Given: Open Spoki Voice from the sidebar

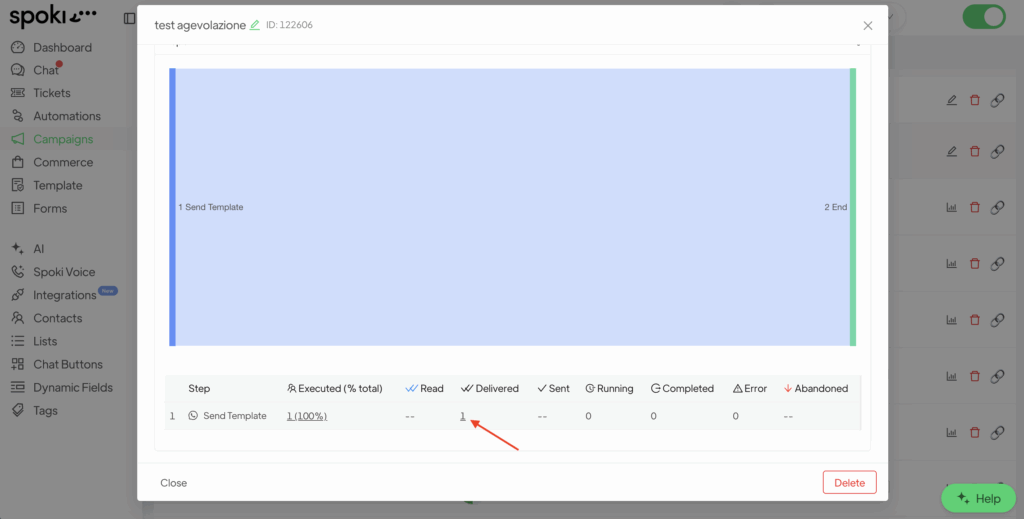Looking at the screenshot, I should (x=64, y=272).
